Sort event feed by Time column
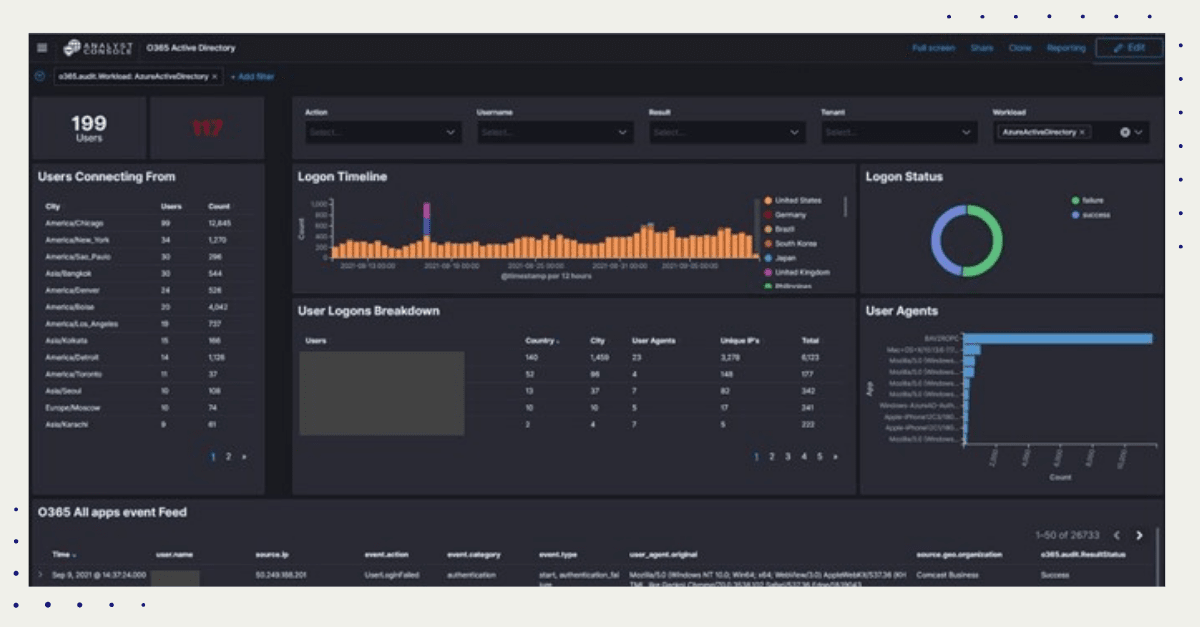1200x627 pixels. point(64,554)
